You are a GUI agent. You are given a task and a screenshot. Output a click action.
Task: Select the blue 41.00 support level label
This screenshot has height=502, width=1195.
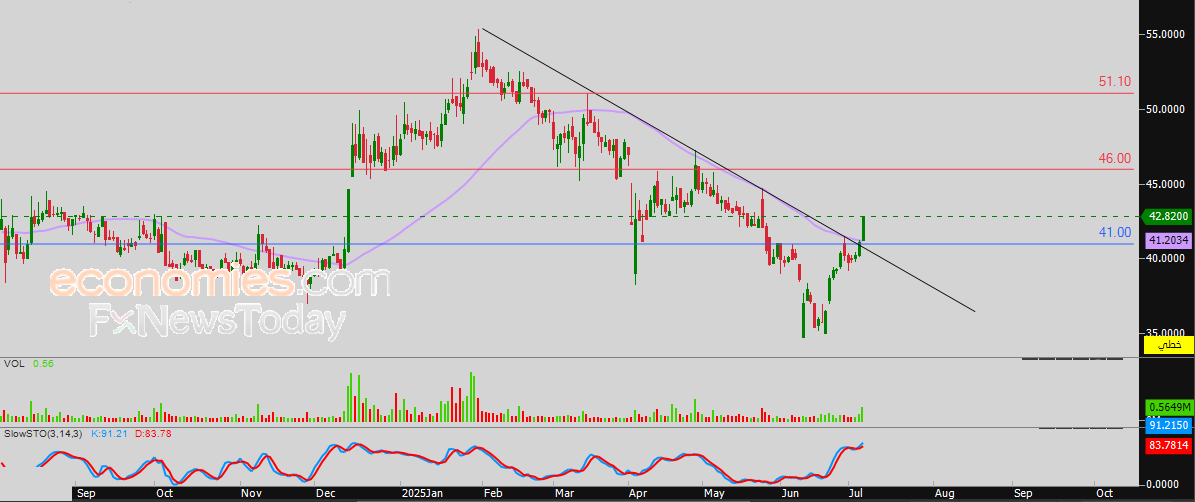(1114, 232)
